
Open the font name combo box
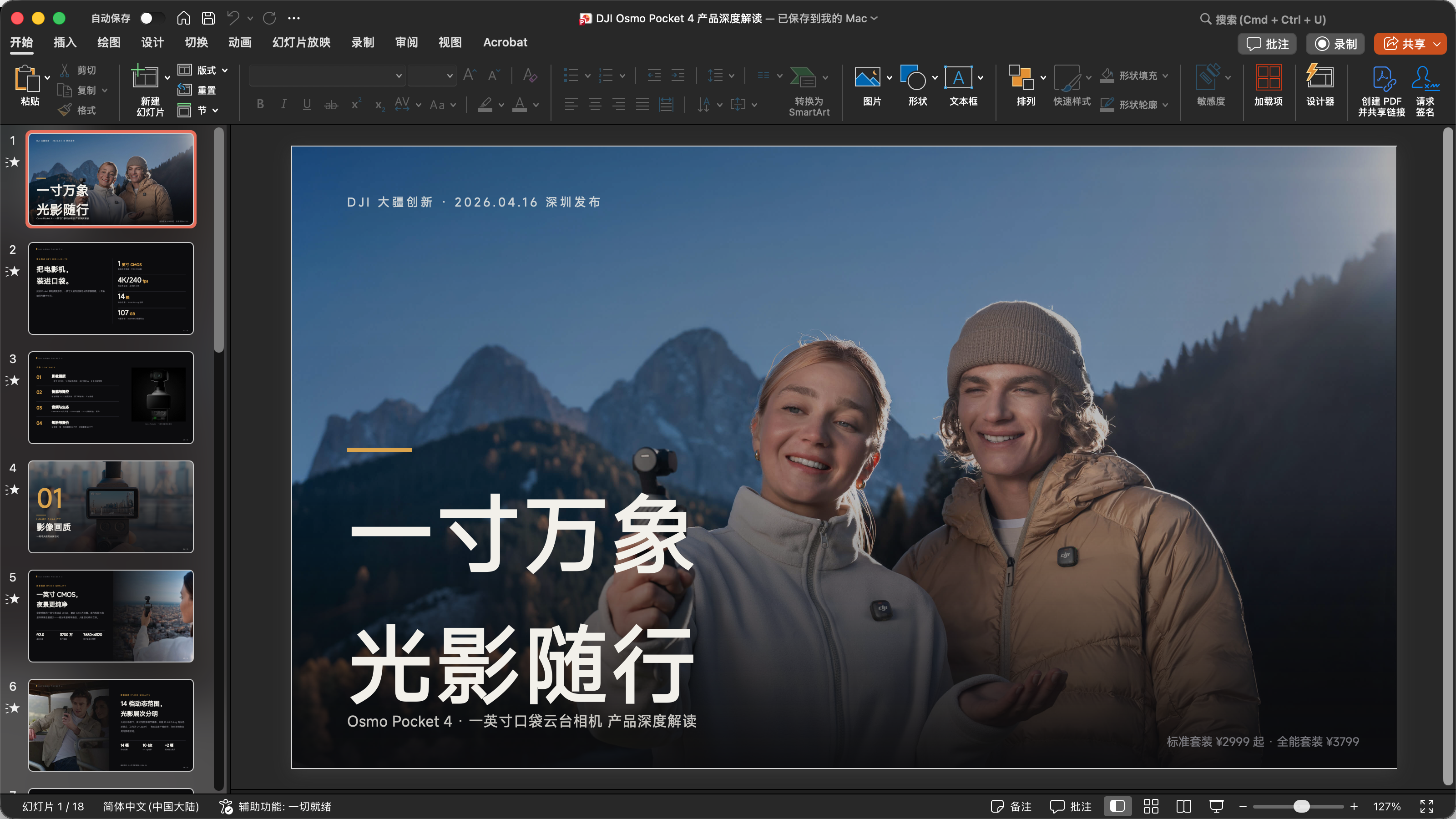[x=328, y=75]
